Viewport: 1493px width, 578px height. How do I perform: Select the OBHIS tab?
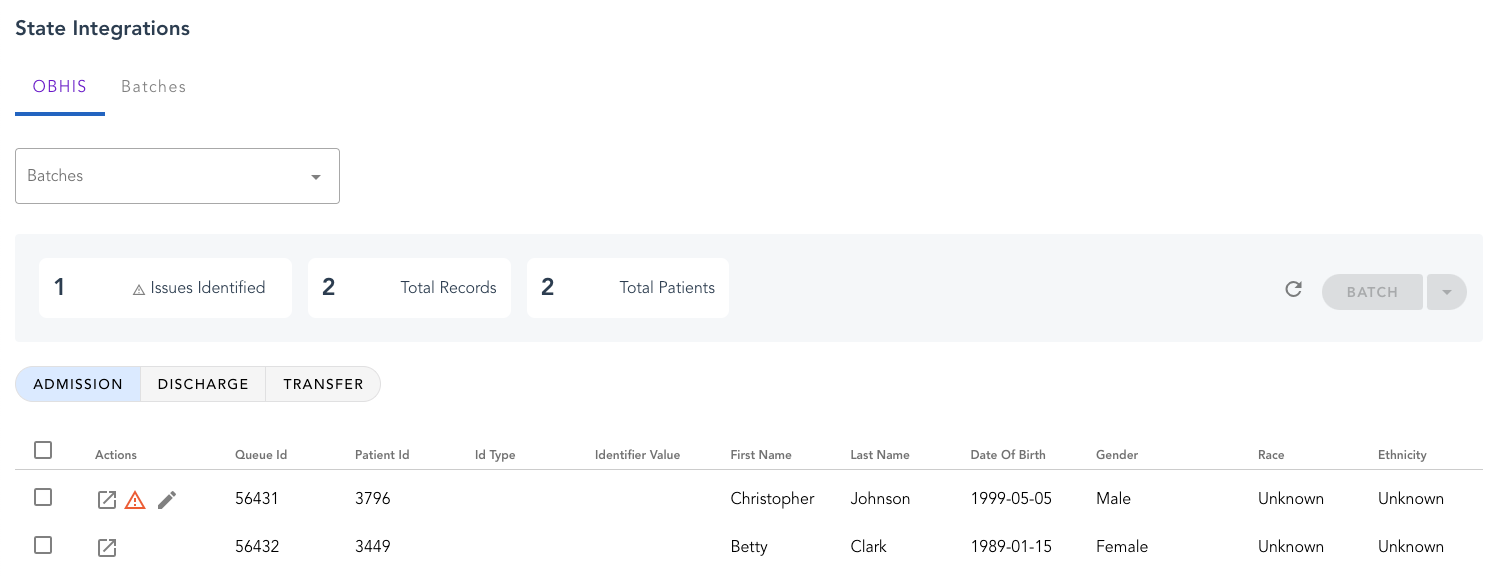point(60,87)
